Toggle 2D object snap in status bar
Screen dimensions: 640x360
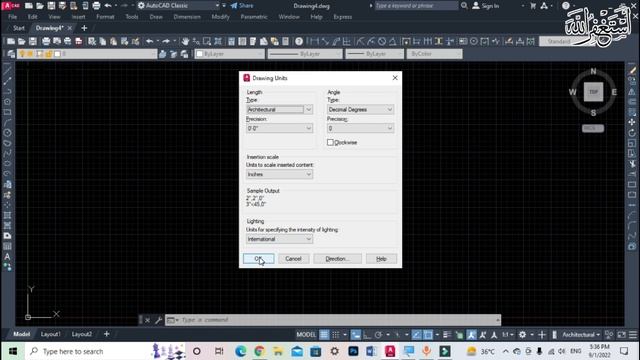tap(428, 335)
